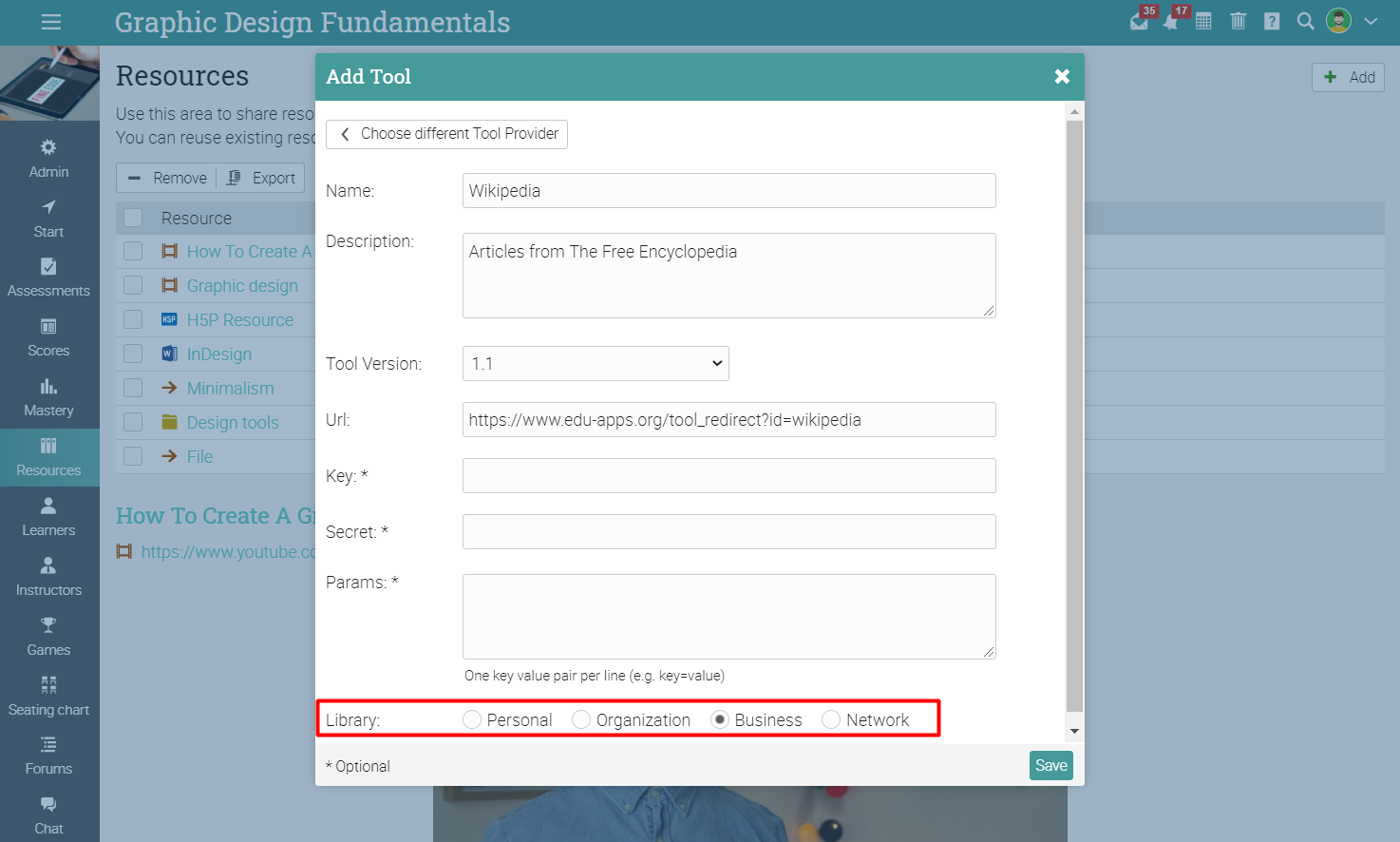The height and width of the screenshot is (842, 1400).
Task: Go to Admin in sidebar
Action: (49, 159)
